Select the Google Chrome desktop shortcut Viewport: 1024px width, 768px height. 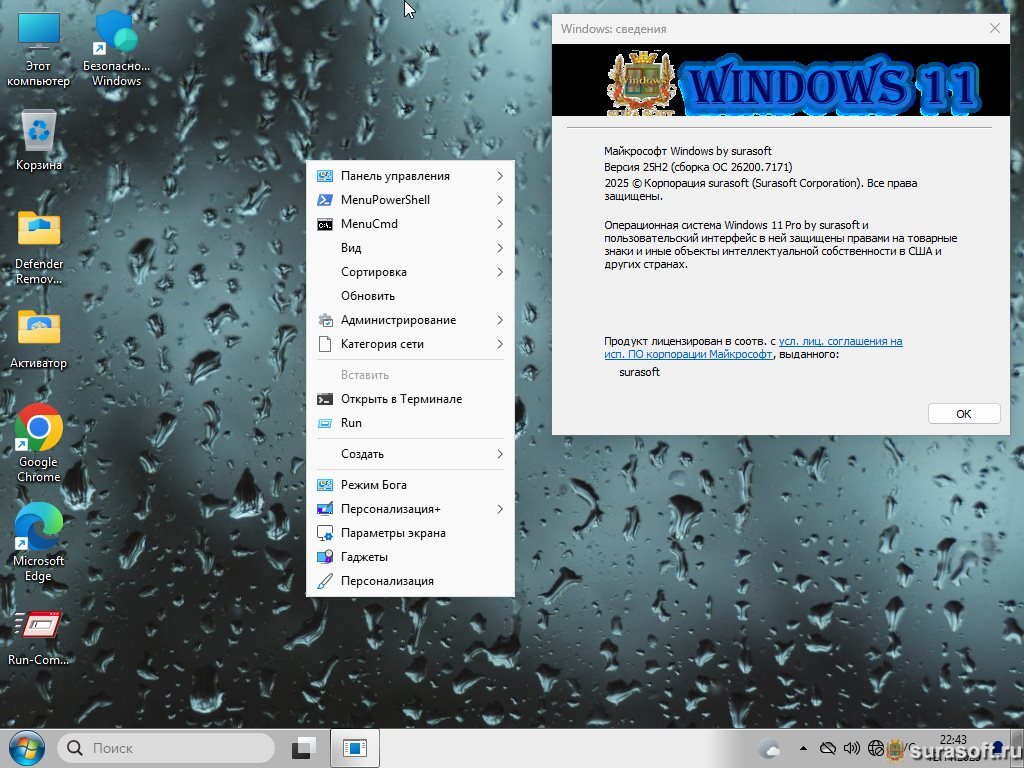coord(39,443)
